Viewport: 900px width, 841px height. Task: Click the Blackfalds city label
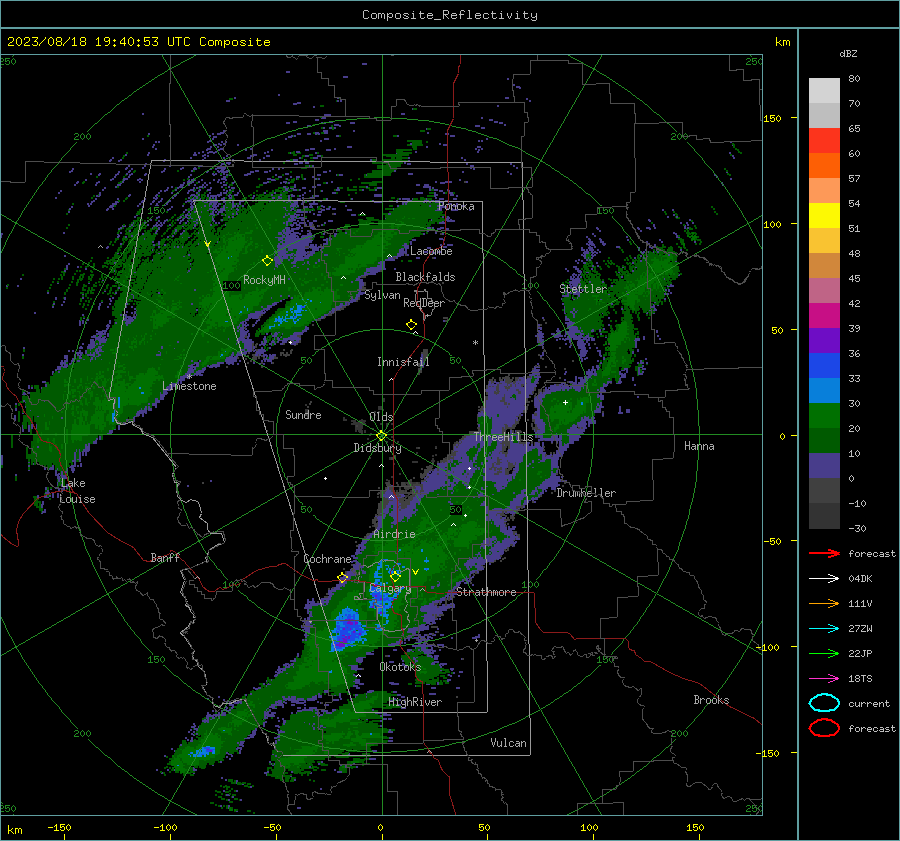click(425, 277)
